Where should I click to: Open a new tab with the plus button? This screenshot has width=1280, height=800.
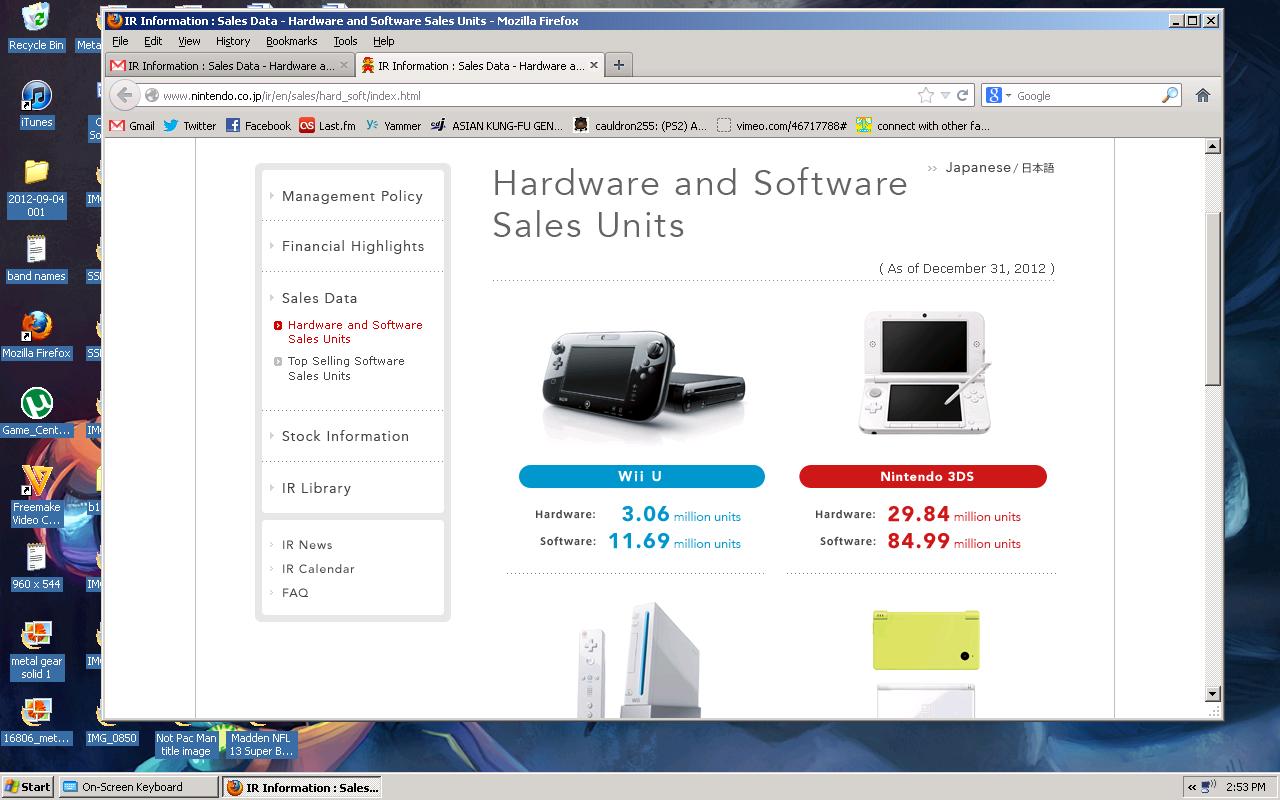[x=619, y=65]
